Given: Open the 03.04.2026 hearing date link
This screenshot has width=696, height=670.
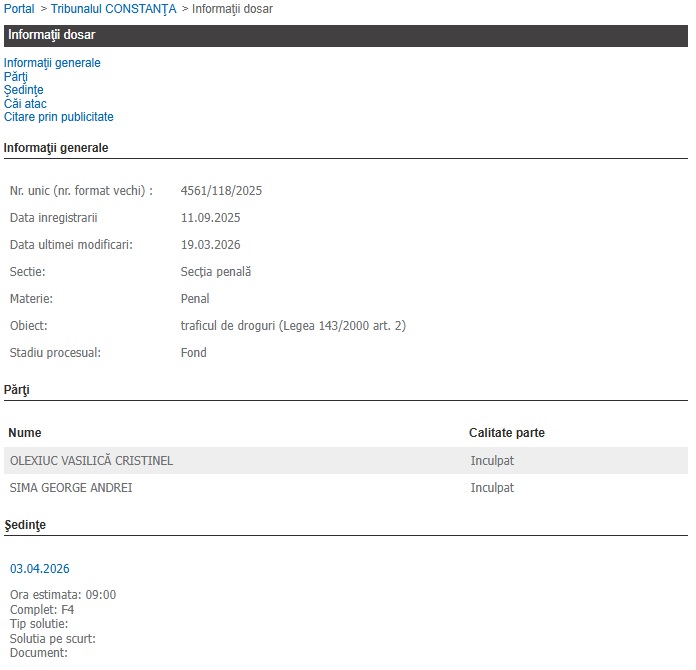Looking at the screenshot, I should (40, 569).
